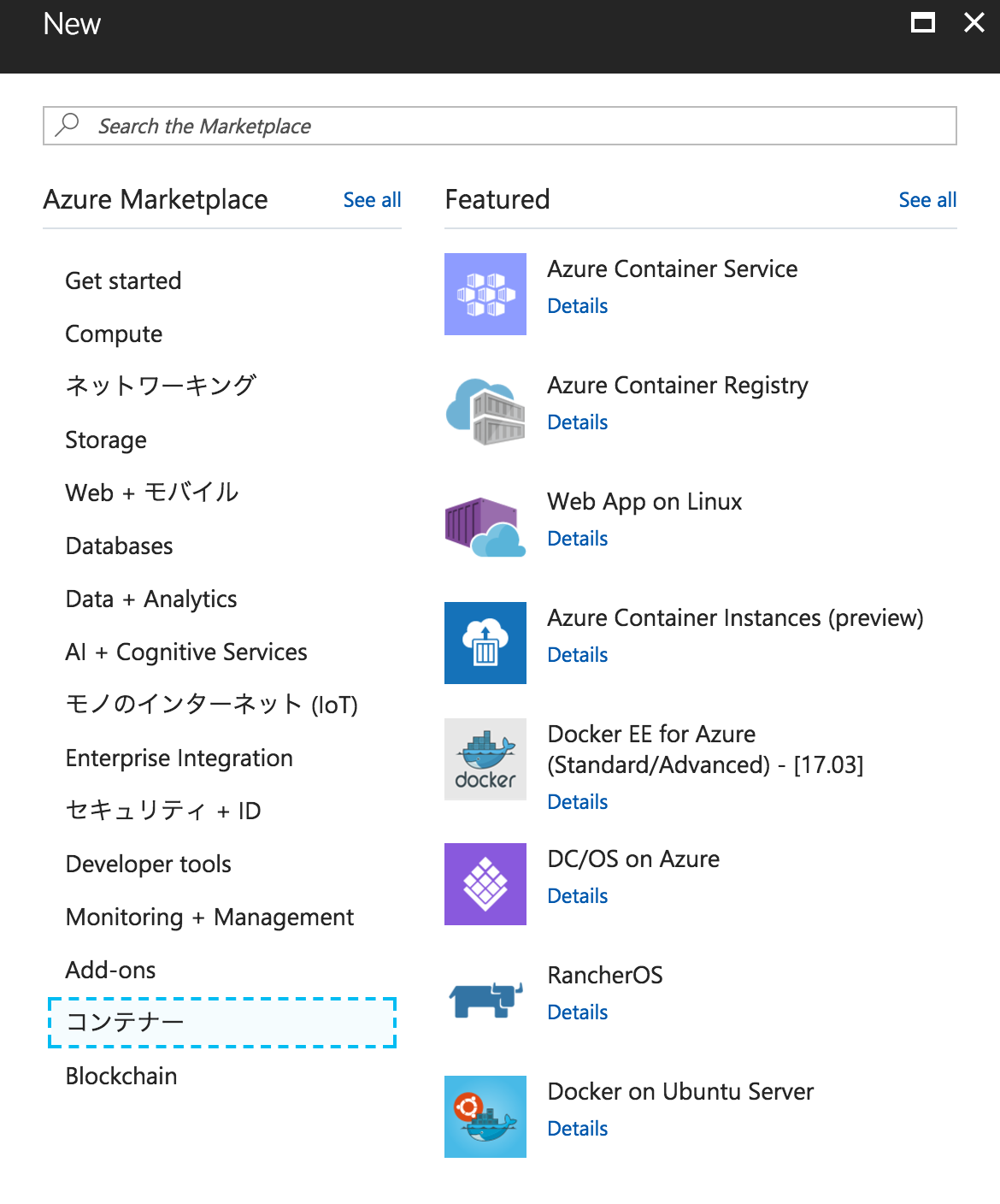The height and width of the screenshot is (1204, 1000).
Task: Click the Azure Container Service title
Action: pyautogui.click(x=673, y=269)
